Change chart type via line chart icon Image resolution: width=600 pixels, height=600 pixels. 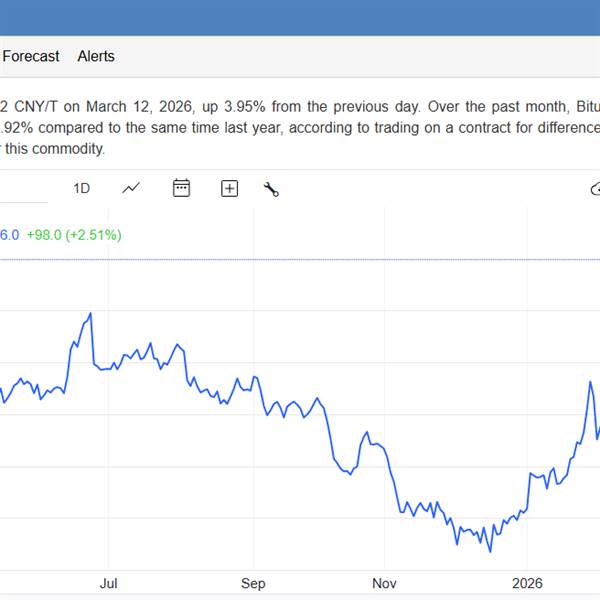pos(131,188)
